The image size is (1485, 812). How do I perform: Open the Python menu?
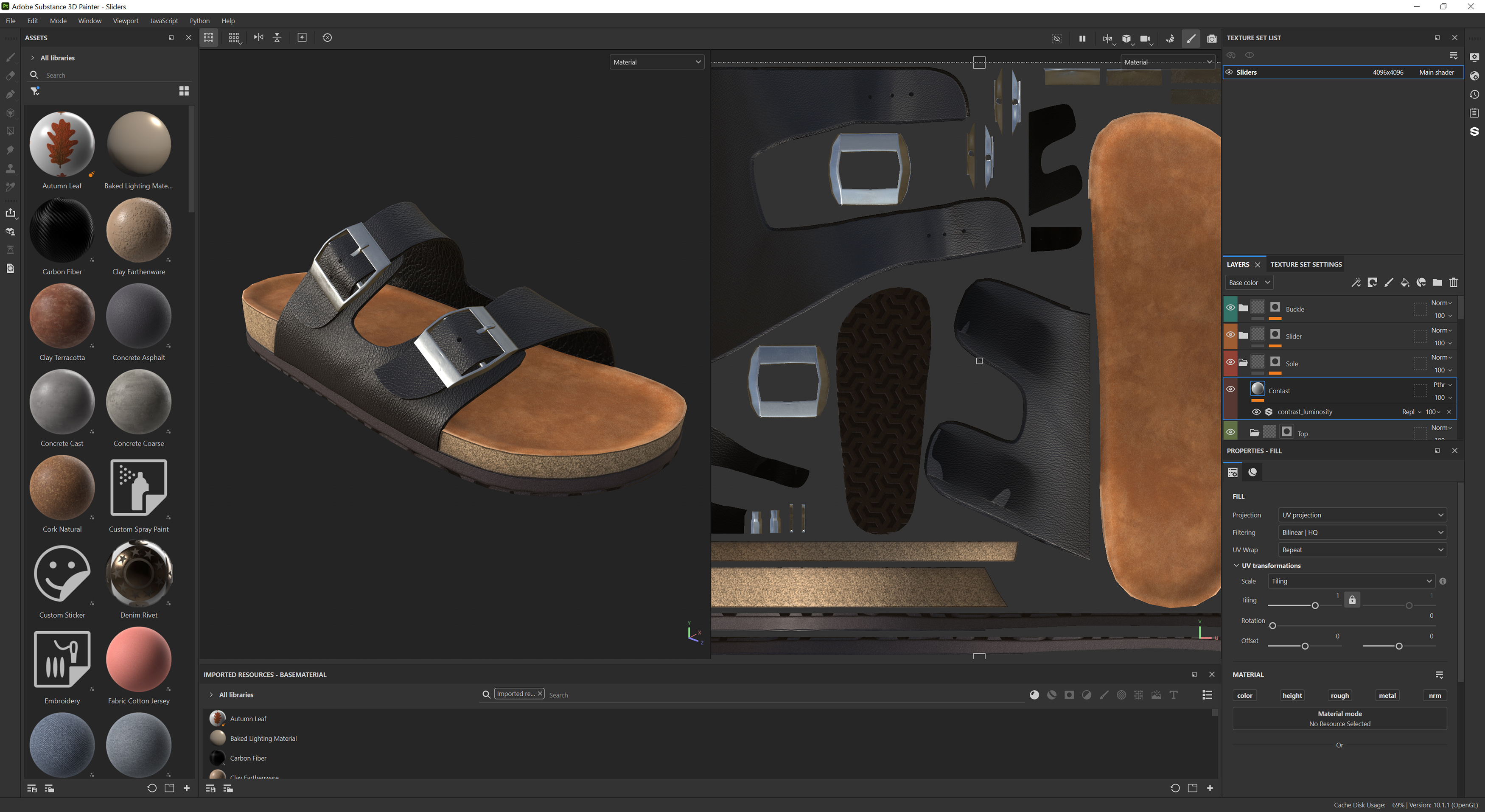[199, 21]
